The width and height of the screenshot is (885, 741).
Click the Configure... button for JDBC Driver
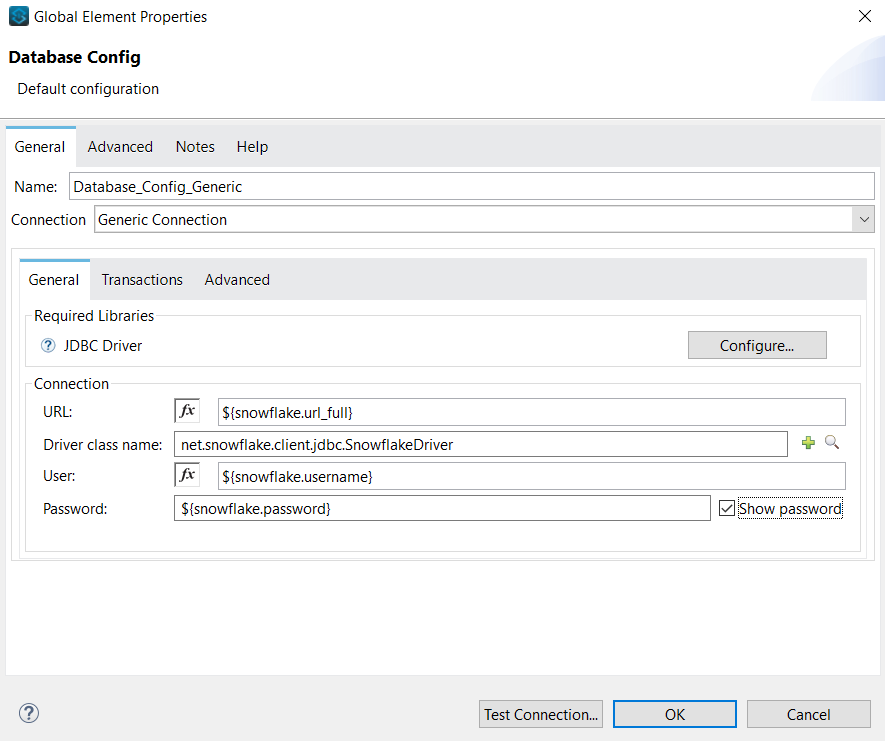(757, 345)
